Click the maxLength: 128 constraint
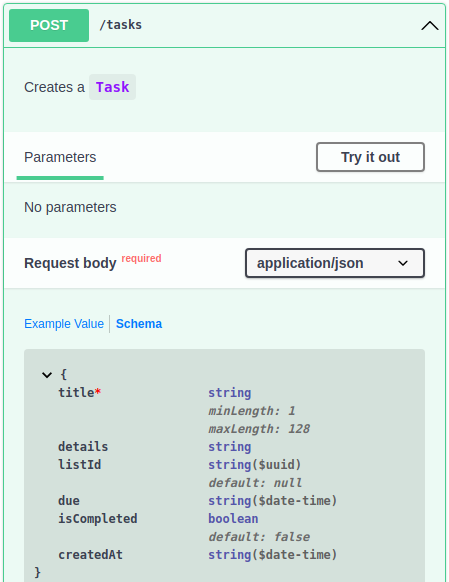This screenshot has width=449, height=582. pos(259,429)
